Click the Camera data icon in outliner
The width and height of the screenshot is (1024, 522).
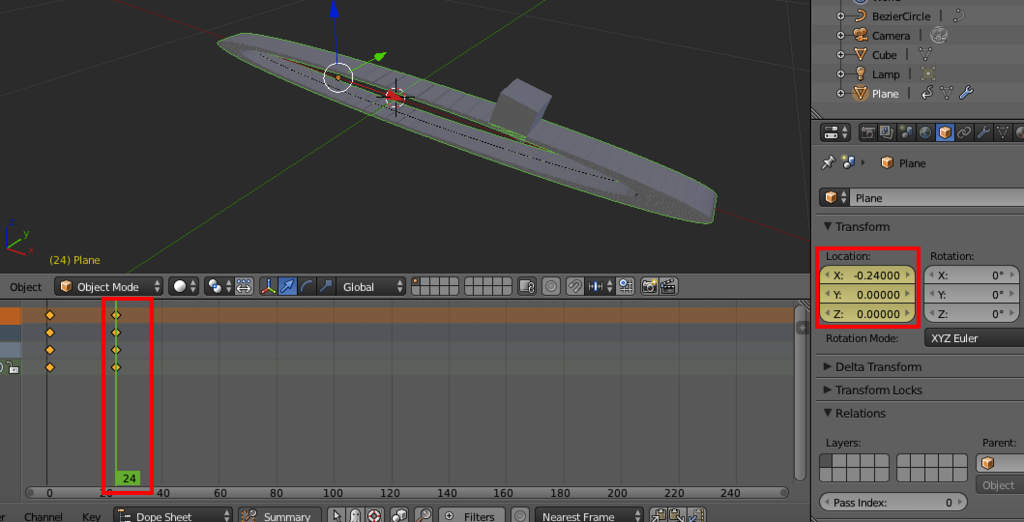(938, 35)
